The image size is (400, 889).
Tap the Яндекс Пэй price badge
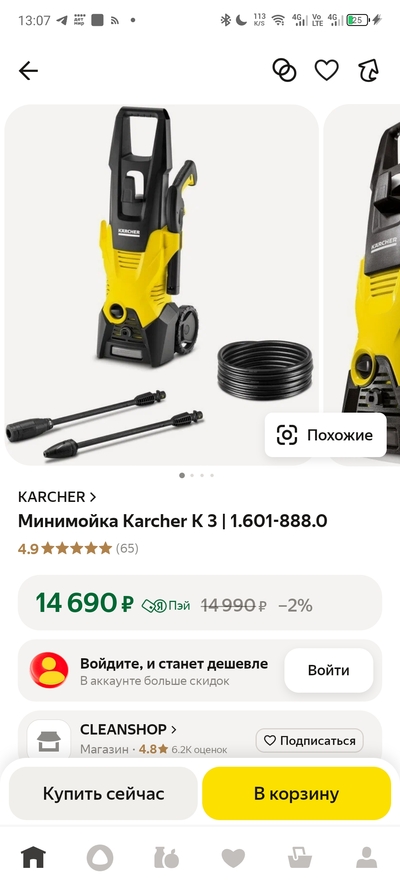coord(165,606)
